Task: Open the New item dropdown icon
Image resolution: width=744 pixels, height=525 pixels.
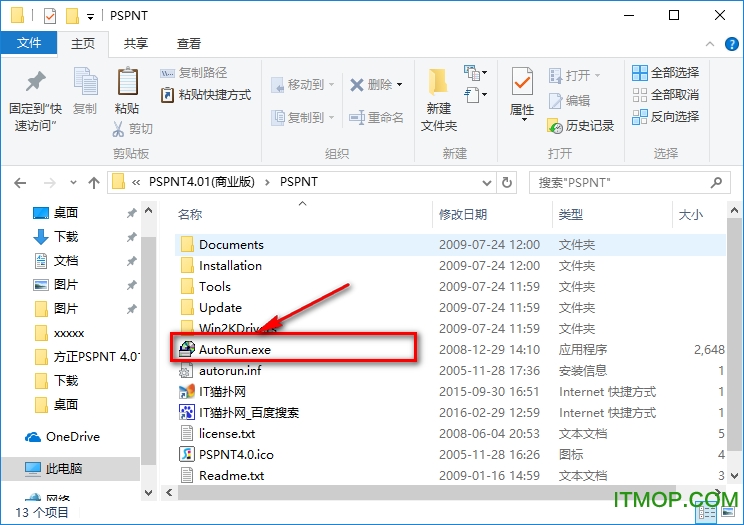Action: [x=475, y=73]
